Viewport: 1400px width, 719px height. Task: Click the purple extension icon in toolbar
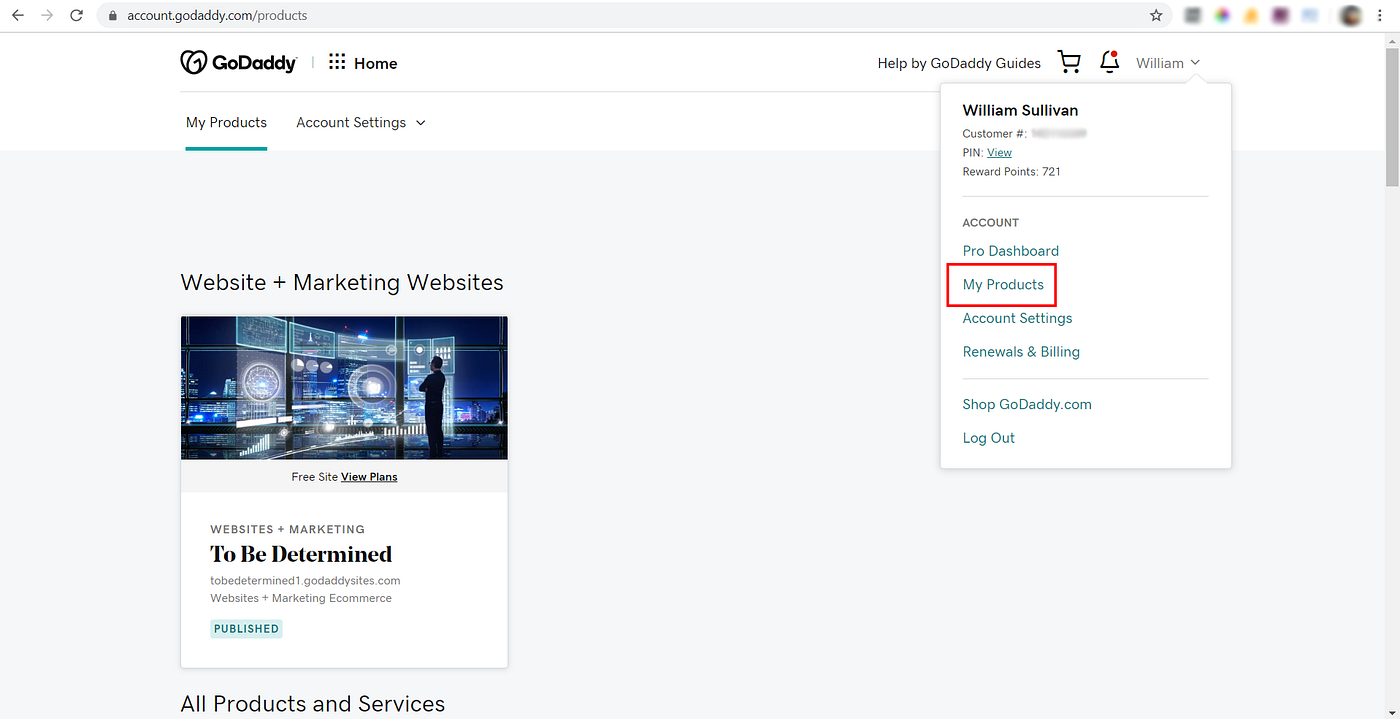(1280, 15)
